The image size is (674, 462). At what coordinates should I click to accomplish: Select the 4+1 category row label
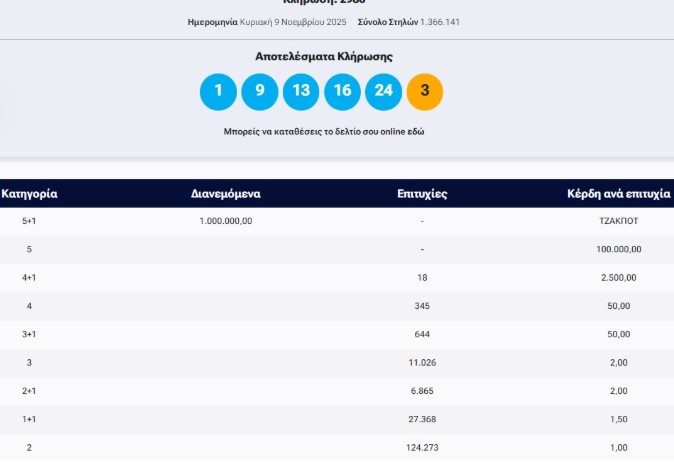[29, 278]
